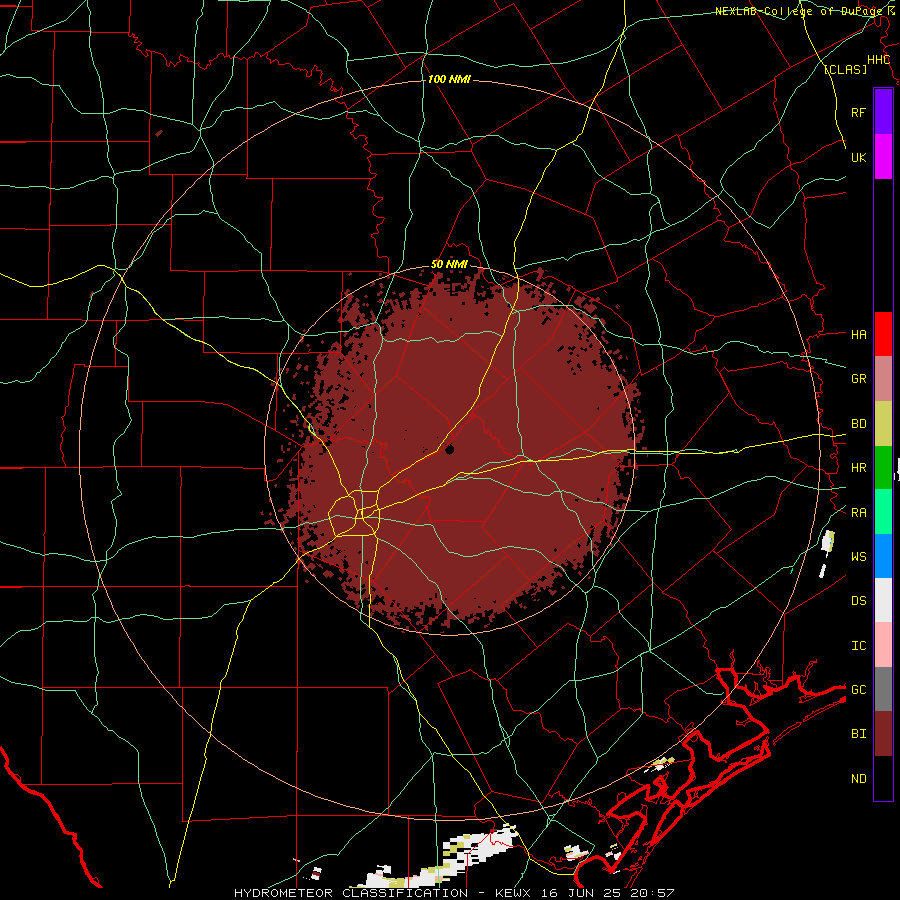Click the 'IC' legend label
The height and width of the screenshot is (900, 900).
pyautogui.click(x=858, y=646)
